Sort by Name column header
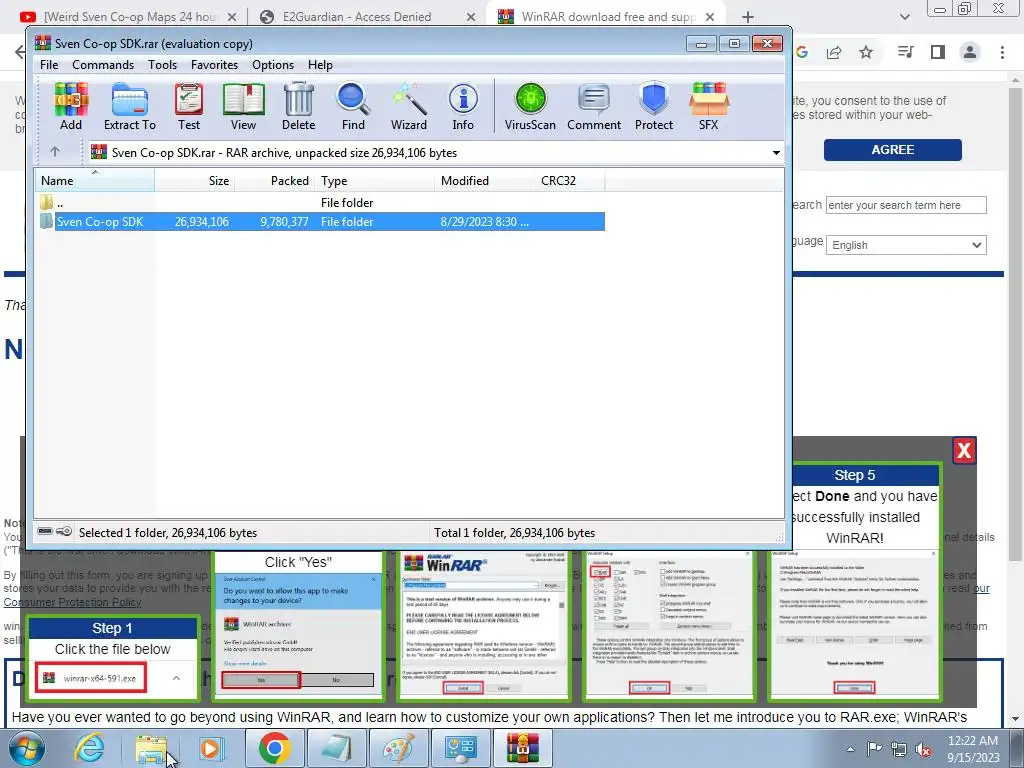1024x768 pixels. 94,180
